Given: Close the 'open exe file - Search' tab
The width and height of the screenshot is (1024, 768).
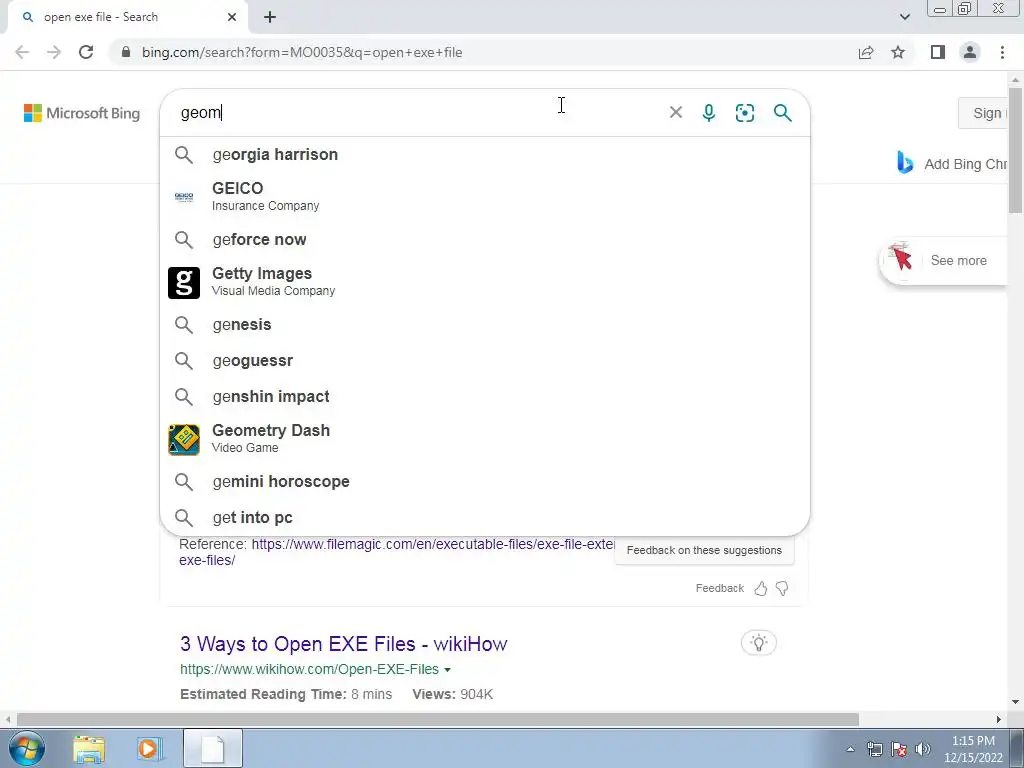Looking at the screenshot, I should 232,17.
